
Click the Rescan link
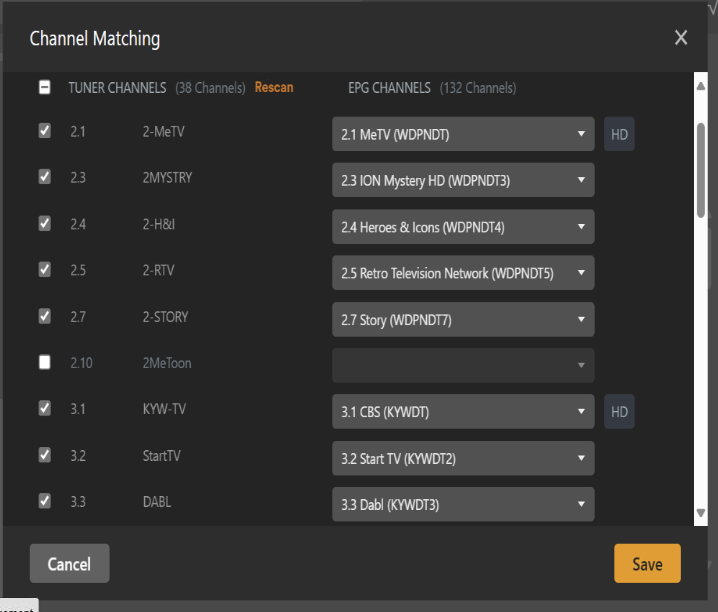pos(274,87)
